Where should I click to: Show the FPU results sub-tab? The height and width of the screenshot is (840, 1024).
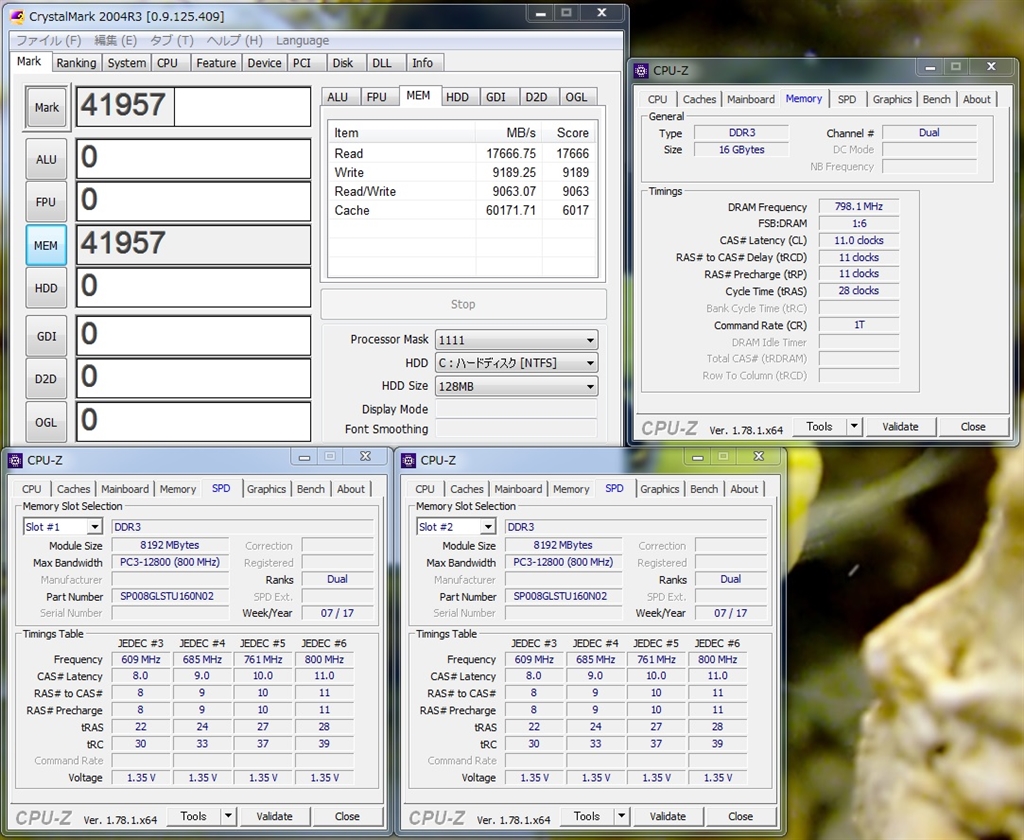tap(377, 97)
